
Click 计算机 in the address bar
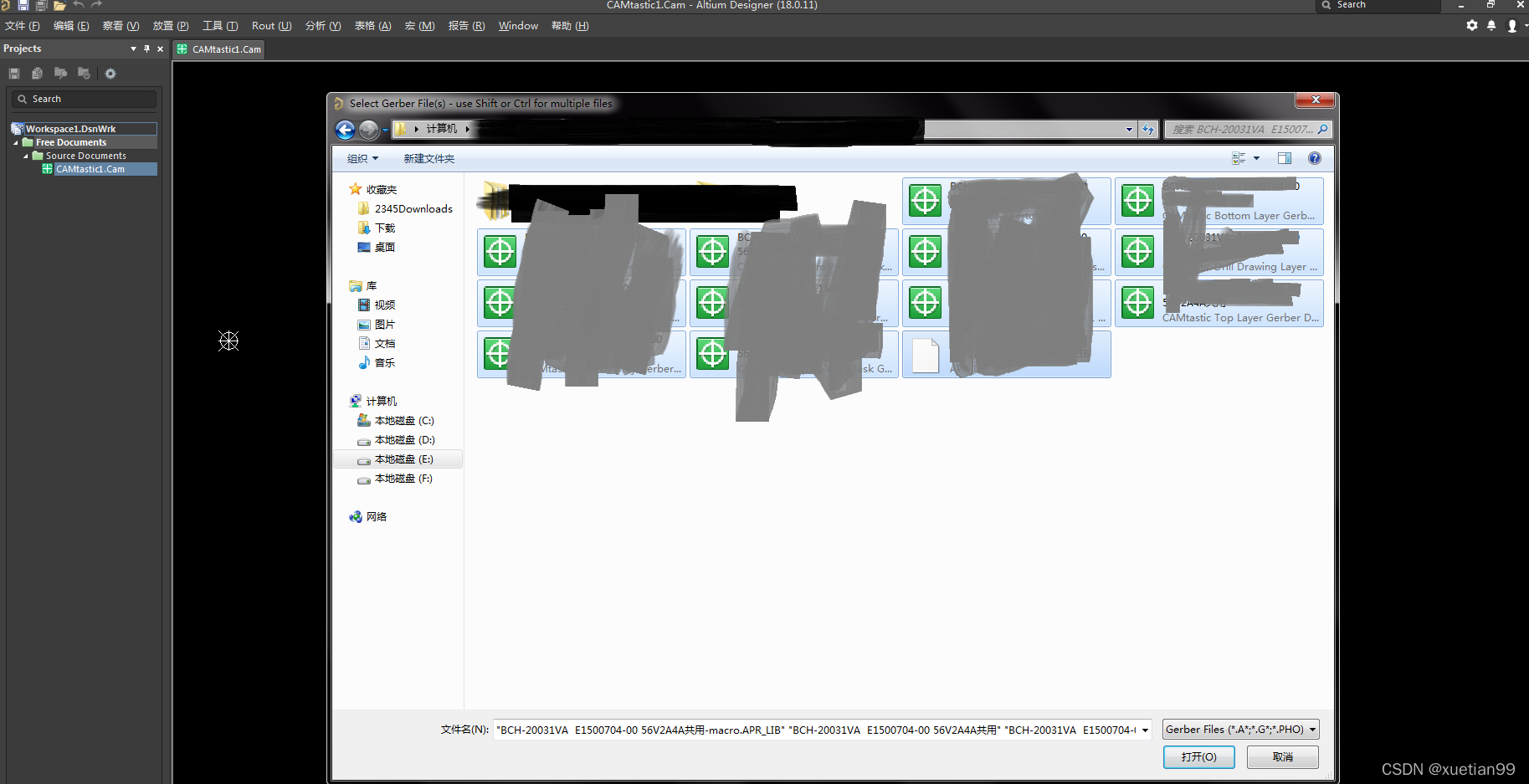click(442, 129)
